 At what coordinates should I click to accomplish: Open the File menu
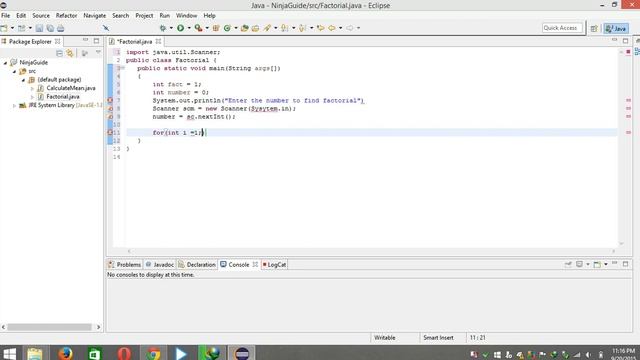pyautogui.click(x=6, y=16)
